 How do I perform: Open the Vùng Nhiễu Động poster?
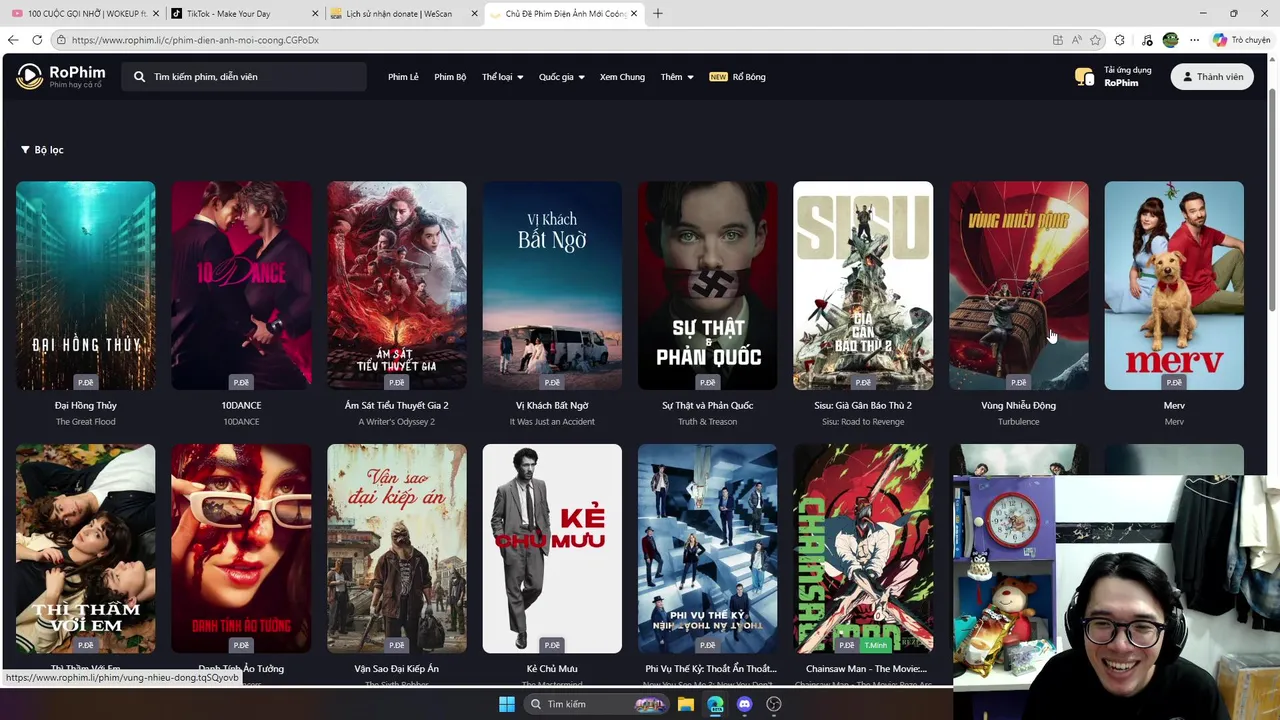[1019, 285]
